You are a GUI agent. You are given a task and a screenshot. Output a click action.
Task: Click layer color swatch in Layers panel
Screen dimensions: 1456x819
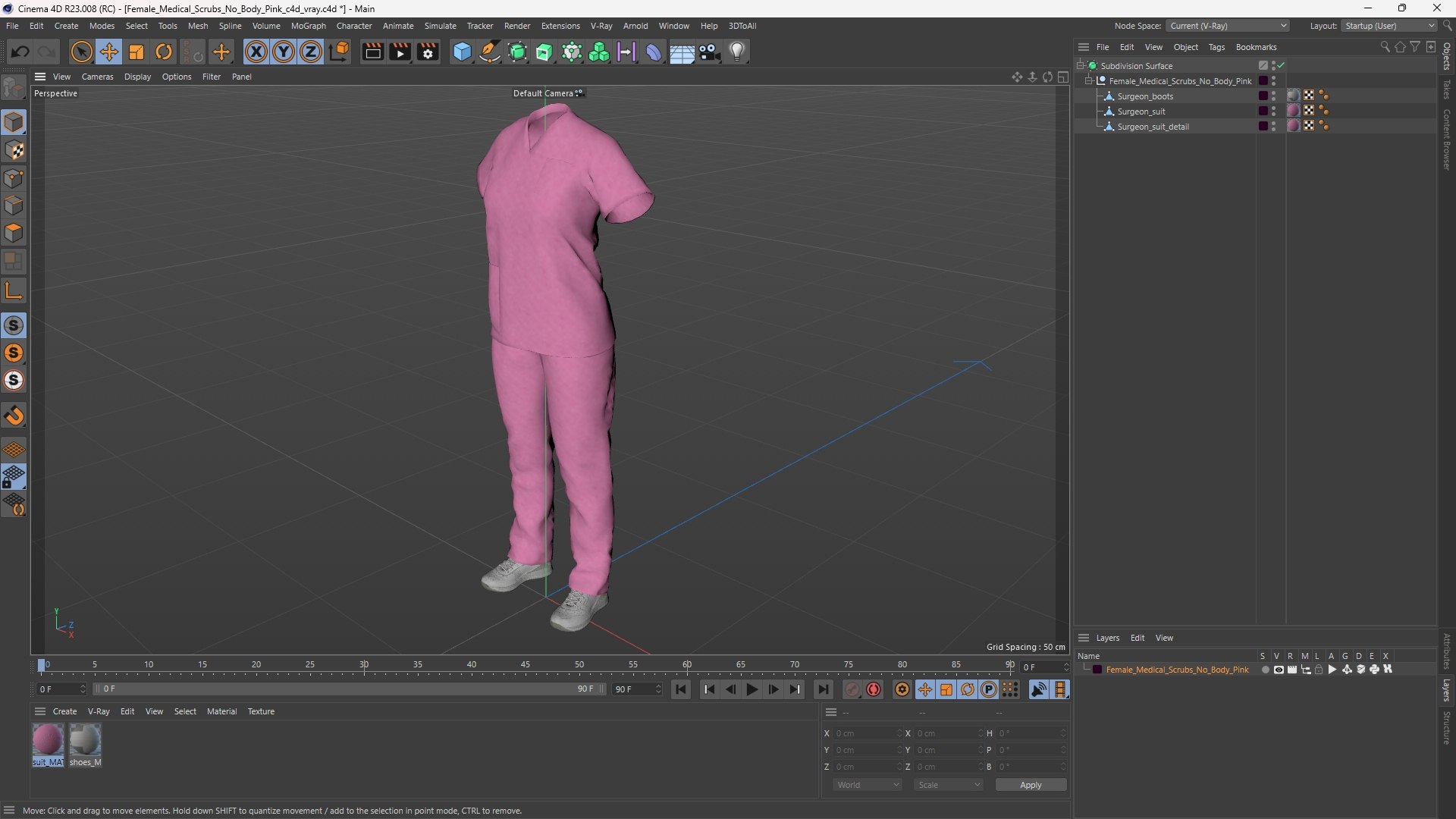pyautogui.click(x=1097, y=670)
